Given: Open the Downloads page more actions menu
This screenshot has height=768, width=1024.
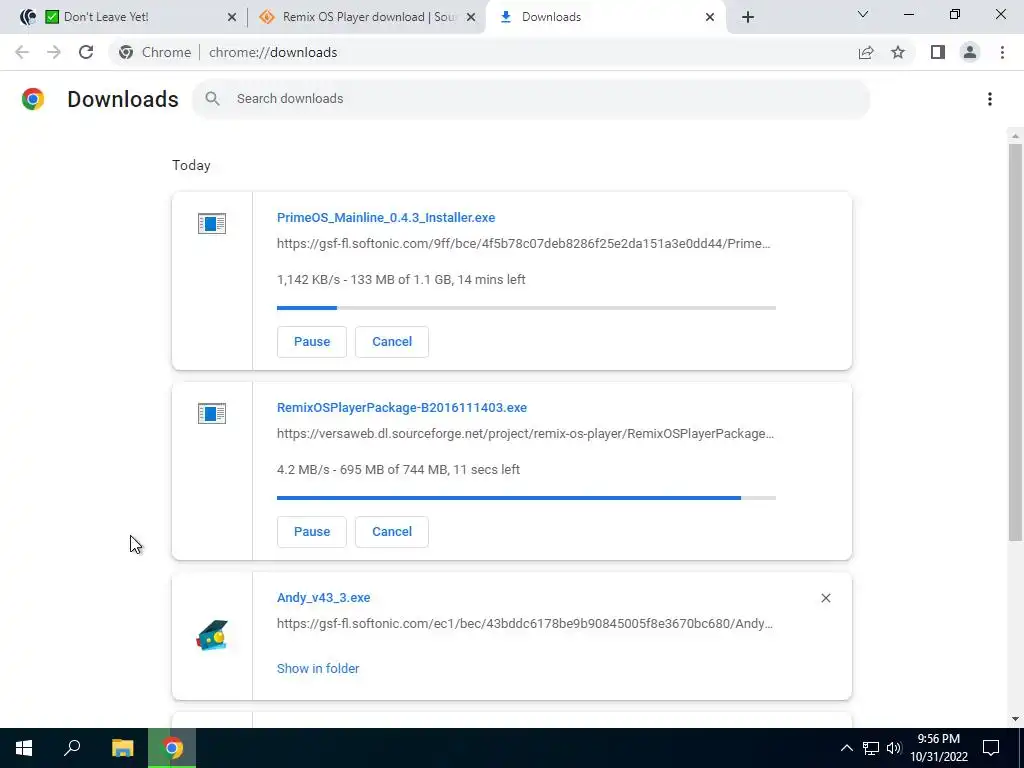Looking at the screenshot, I should [x=990, y=99].
